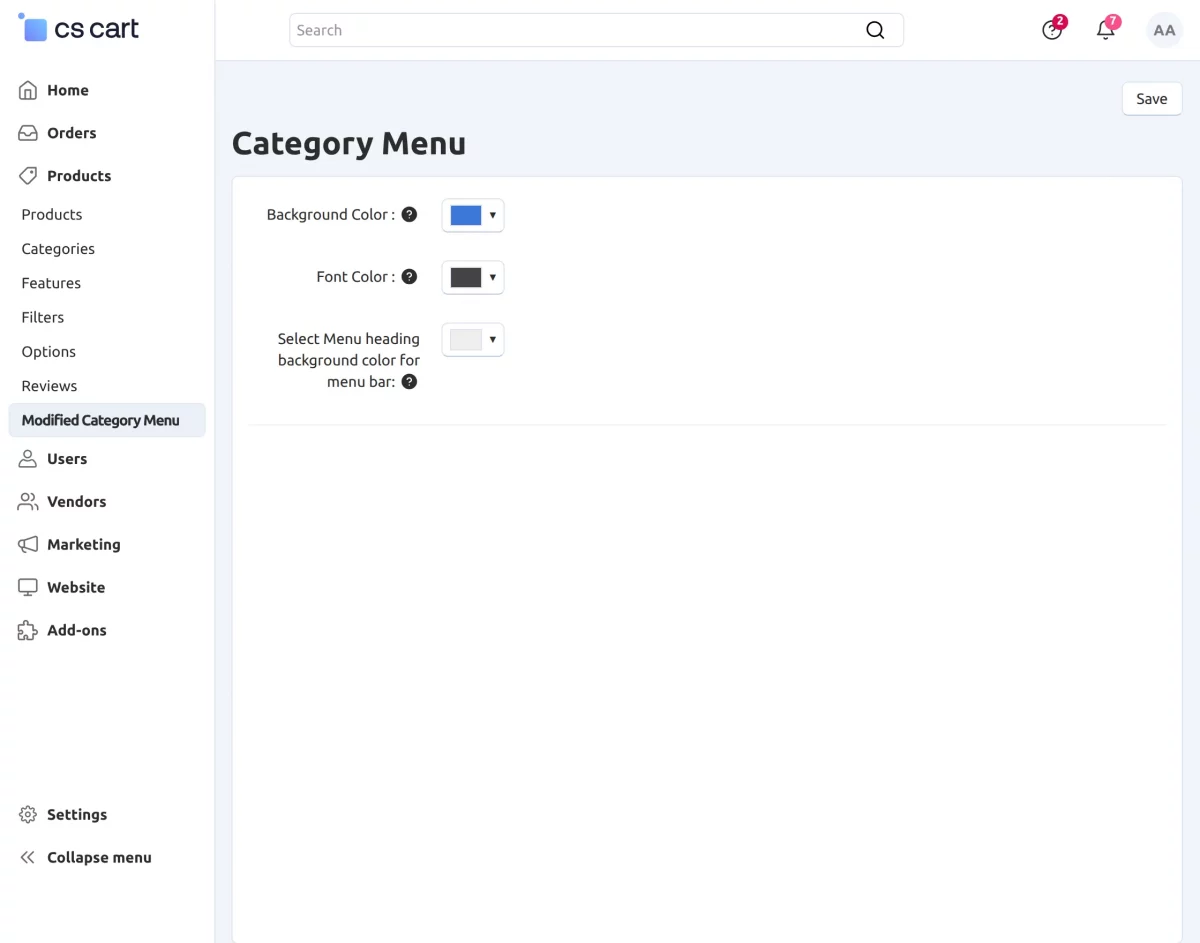1200x943 pixels.
Task: Click the Website monitor icon
Action: (x=28, y=588)
